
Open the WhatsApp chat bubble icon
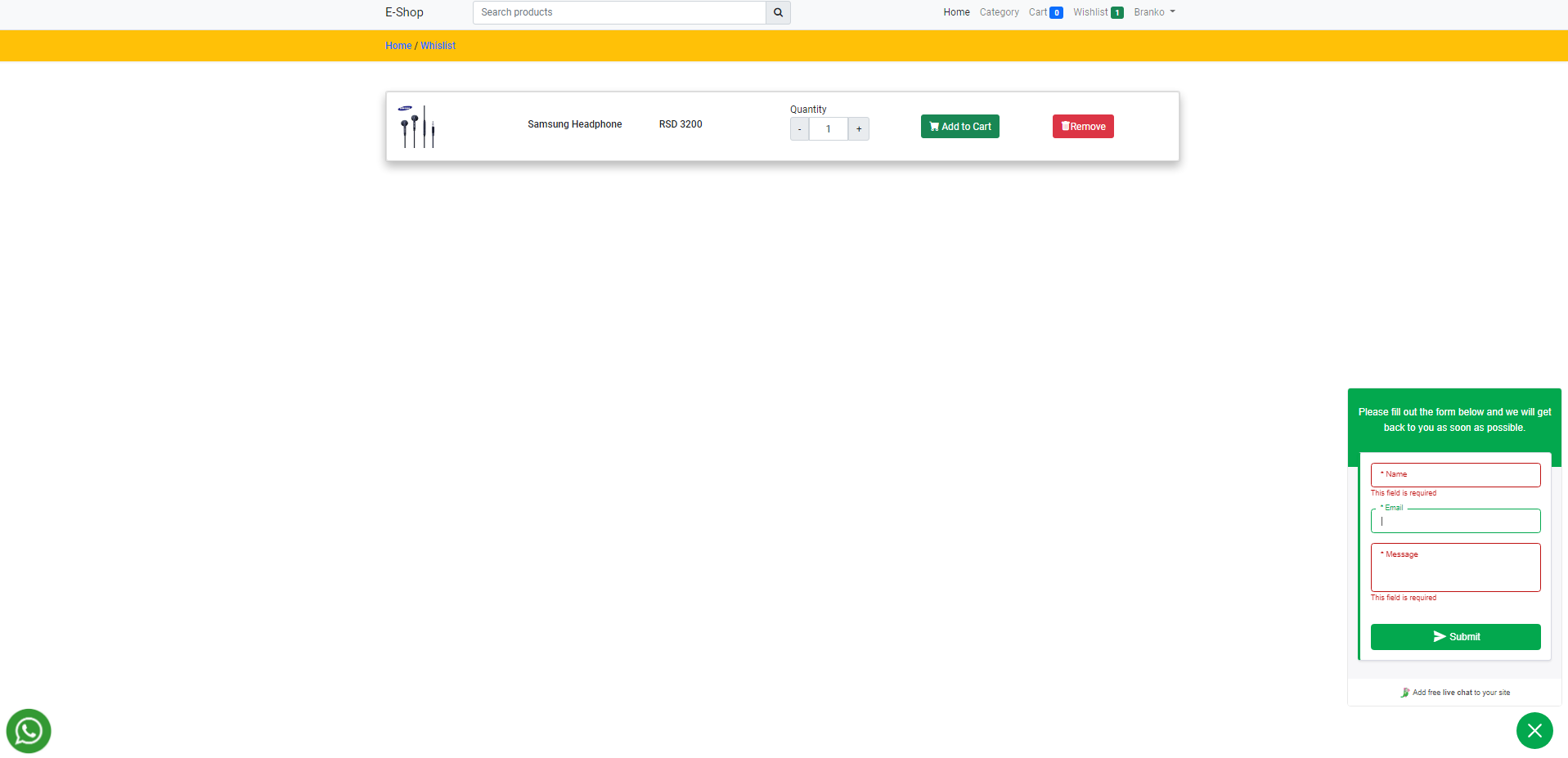tap(28, 730)
